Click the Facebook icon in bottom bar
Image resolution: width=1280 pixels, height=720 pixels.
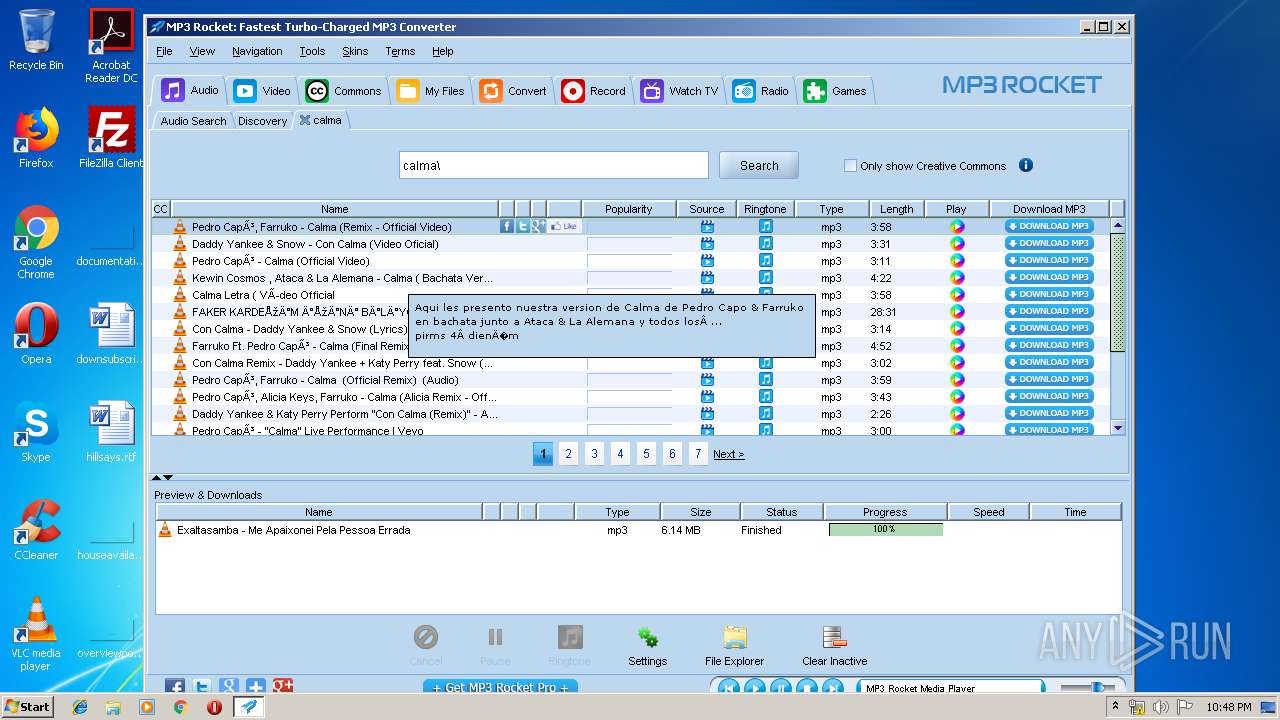pos(175,687)
